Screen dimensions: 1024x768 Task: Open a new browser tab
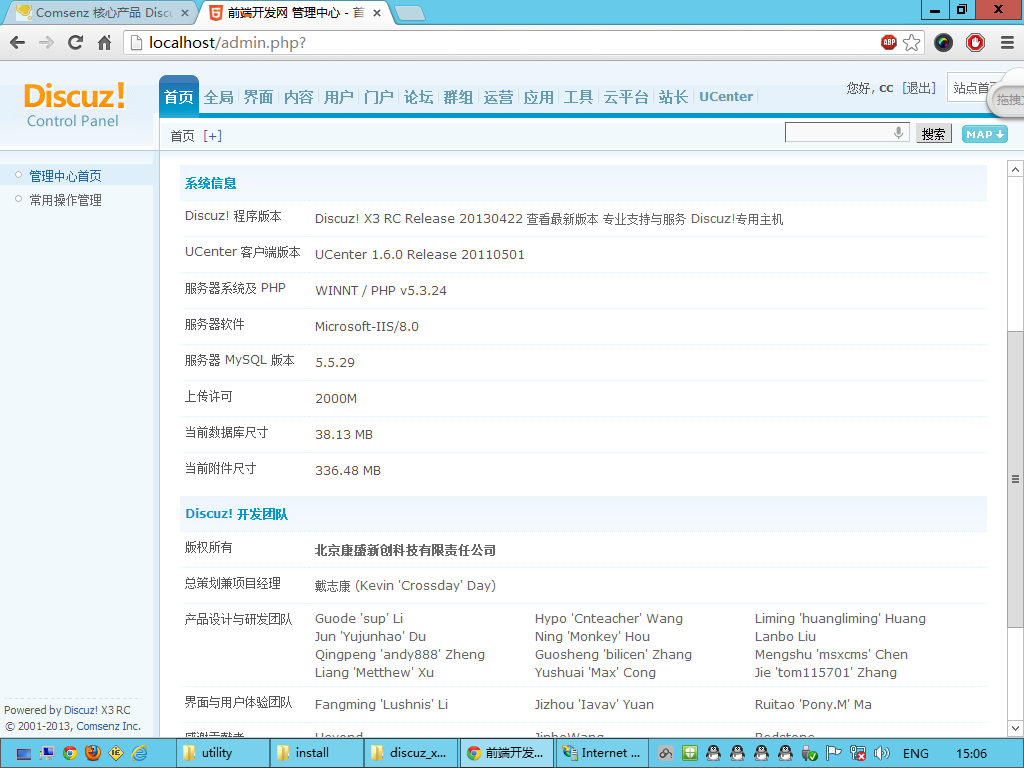[x=410, y=13]
